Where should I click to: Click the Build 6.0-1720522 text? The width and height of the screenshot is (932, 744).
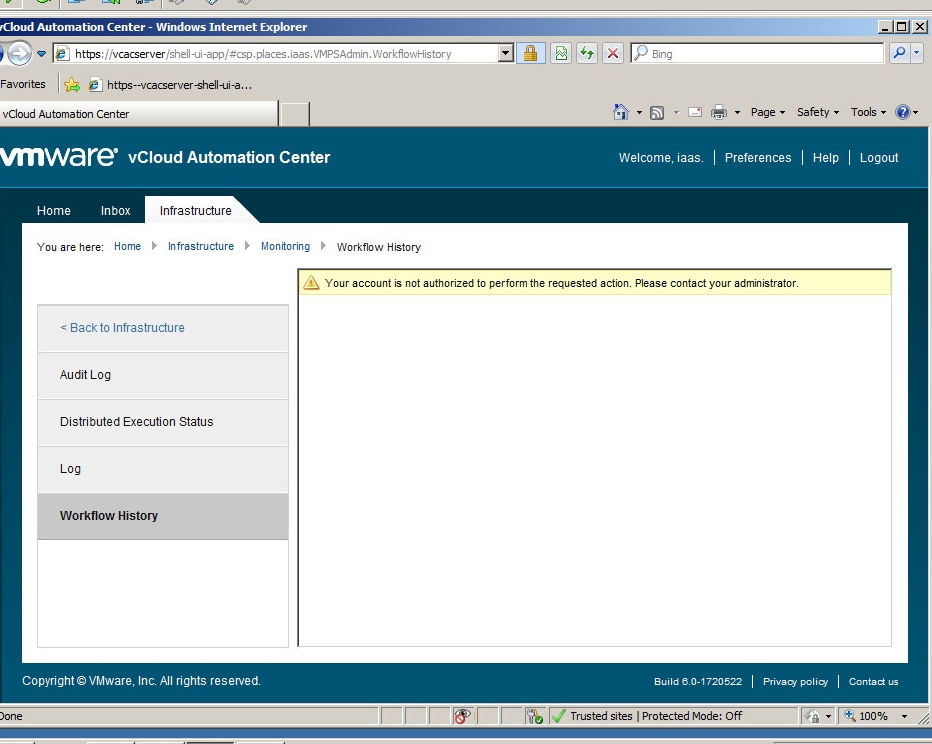[x=698, y=682]
